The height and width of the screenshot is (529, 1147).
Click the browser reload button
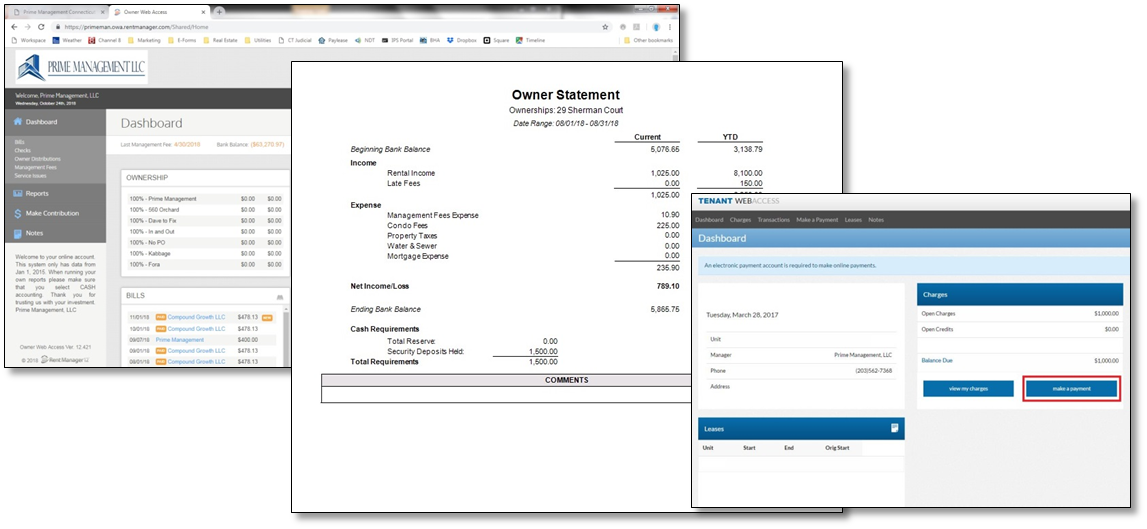43,27
